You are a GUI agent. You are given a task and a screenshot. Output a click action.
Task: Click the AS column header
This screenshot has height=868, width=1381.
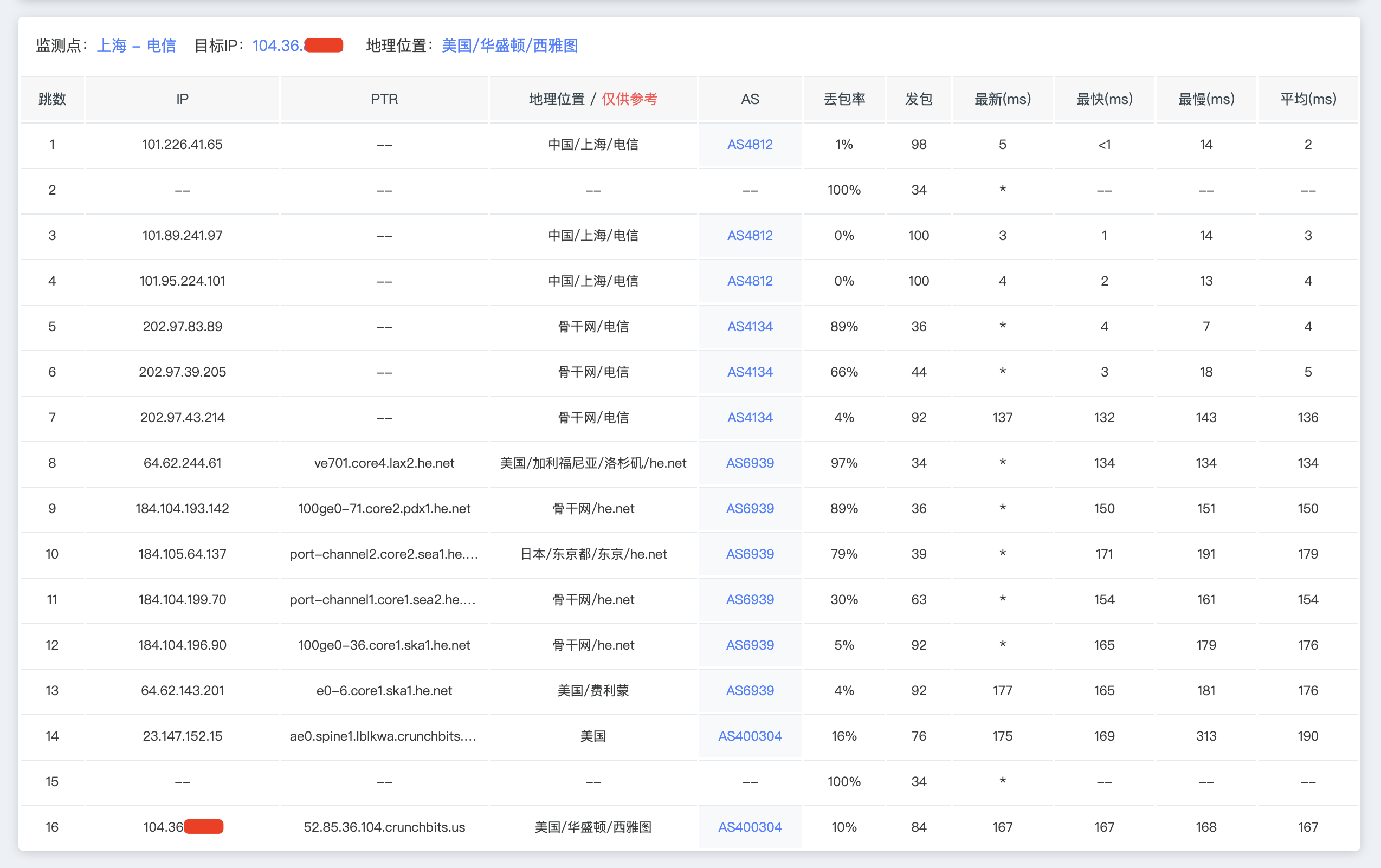[750, 99]
